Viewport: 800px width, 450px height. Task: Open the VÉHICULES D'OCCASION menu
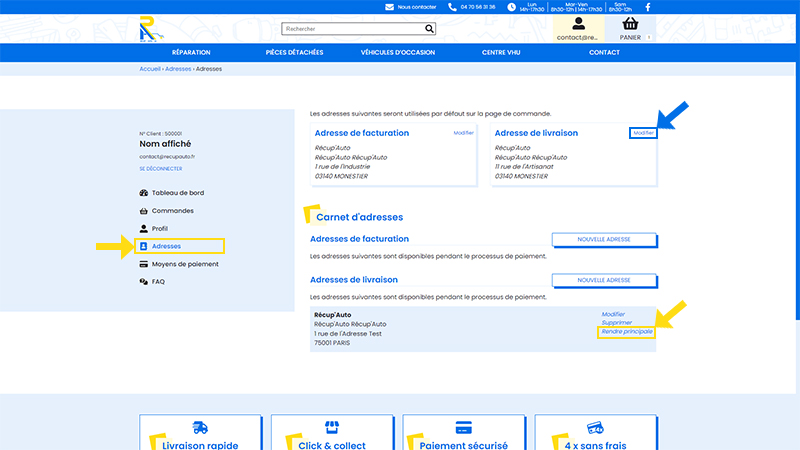(398, 53)
